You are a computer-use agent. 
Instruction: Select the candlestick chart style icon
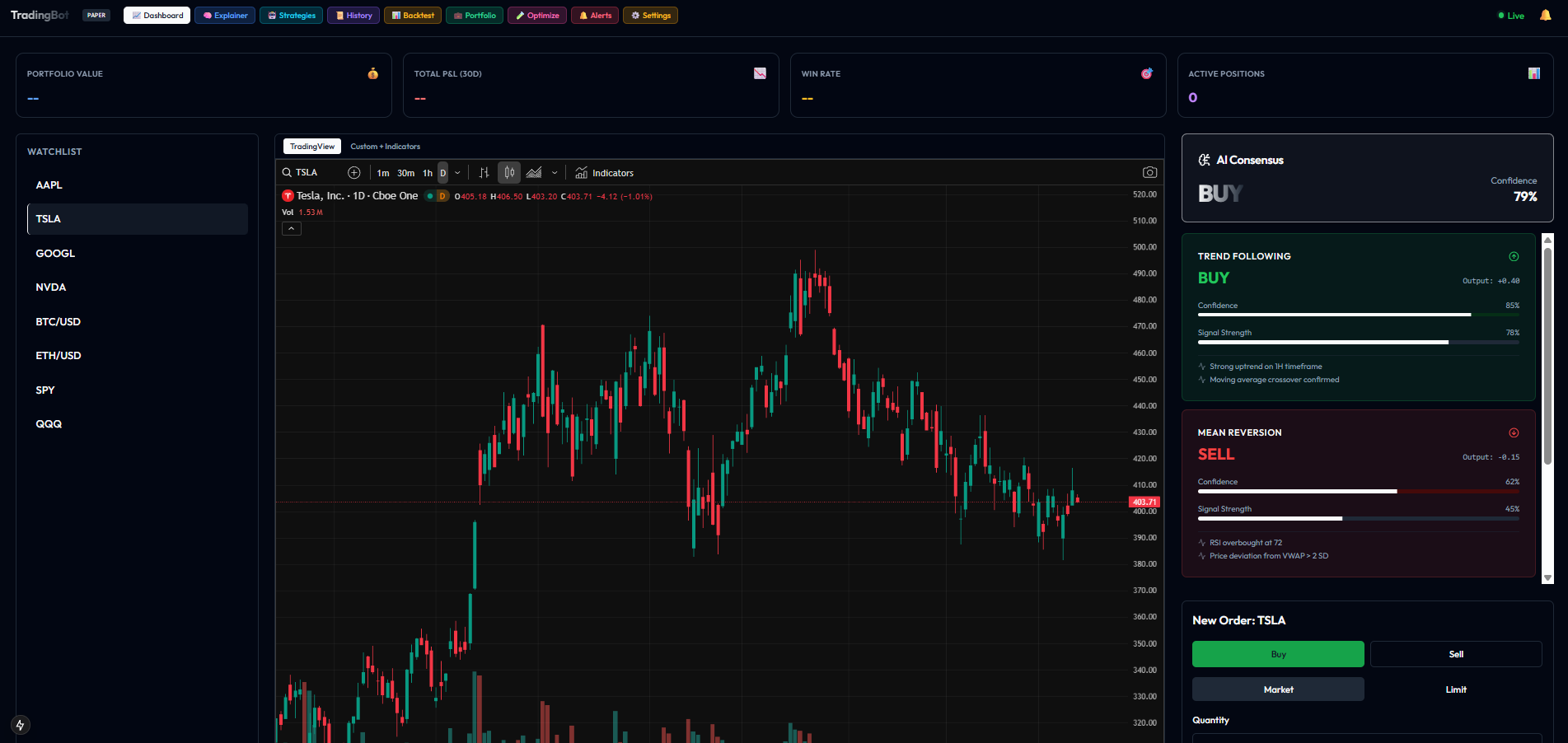tap(508, 172)
